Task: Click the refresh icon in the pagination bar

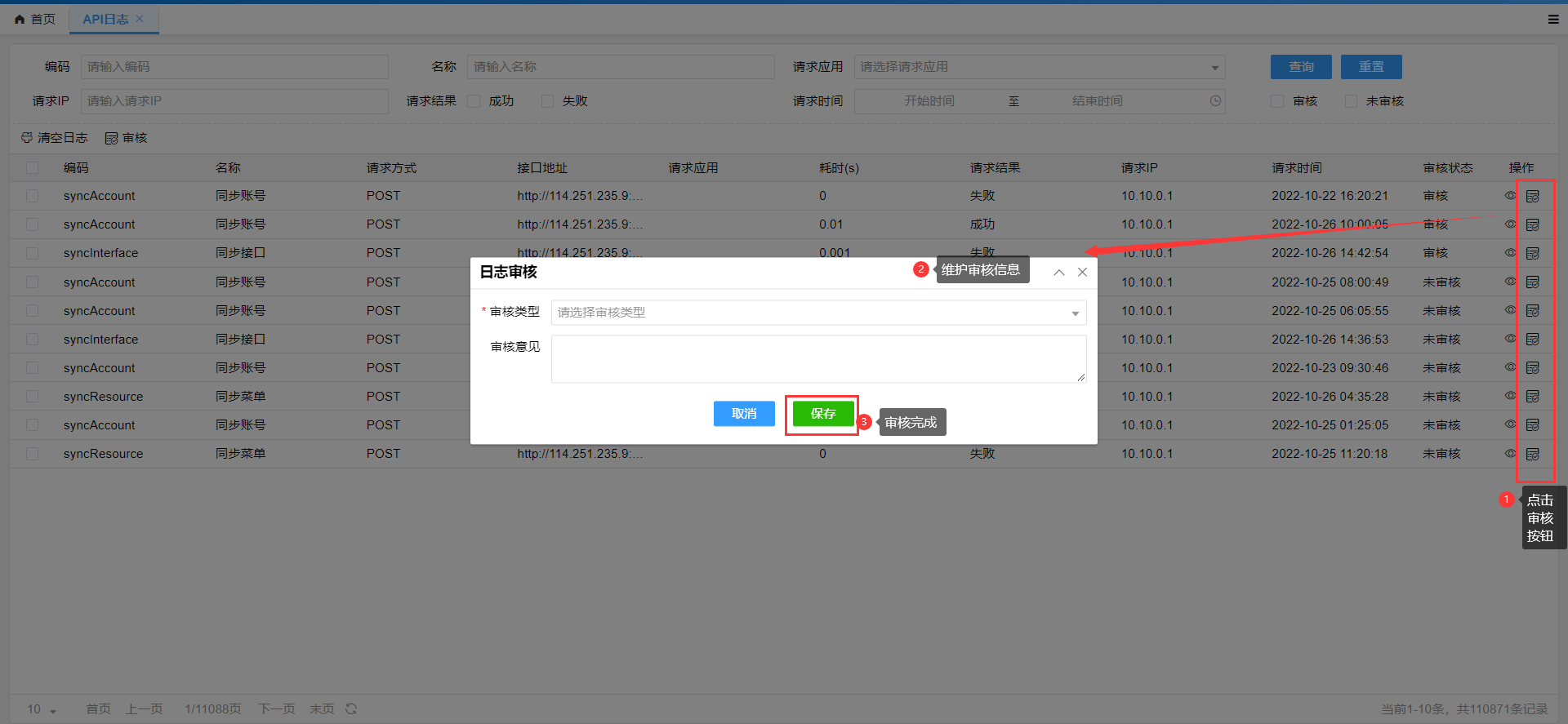Action: (x=351, y=708)
